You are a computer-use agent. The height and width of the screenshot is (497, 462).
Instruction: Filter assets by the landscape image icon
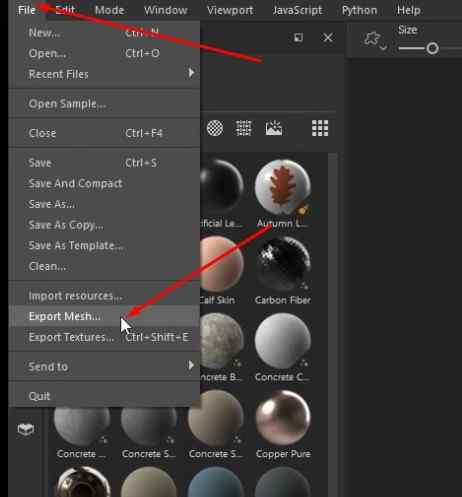pos(274,128)
